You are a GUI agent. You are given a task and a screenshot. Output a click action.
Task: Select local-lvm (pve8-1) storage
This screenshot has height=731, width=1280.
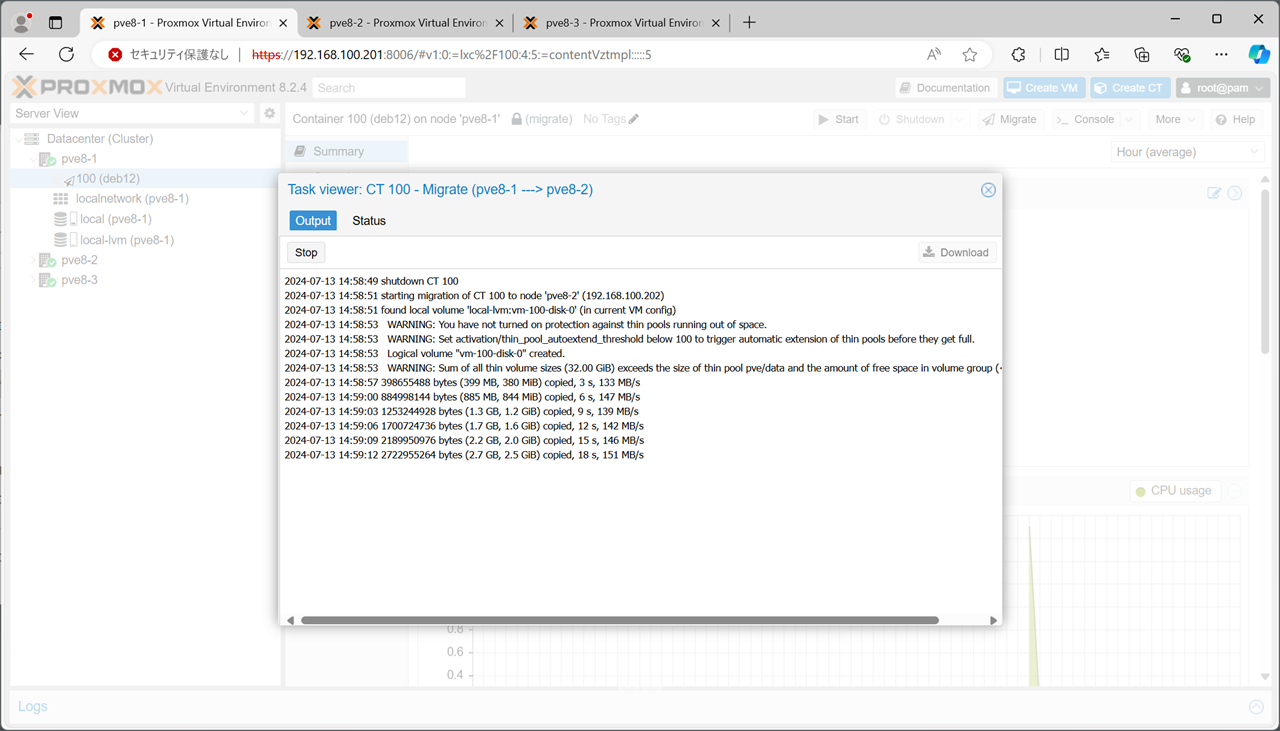click(126, 240)
